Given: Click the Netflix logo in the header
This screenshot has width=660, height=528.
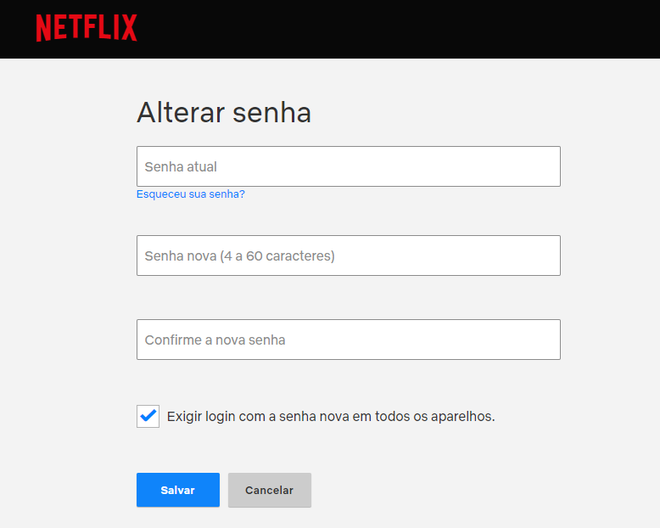Looking at the screenshot, I should click(86, 28).
